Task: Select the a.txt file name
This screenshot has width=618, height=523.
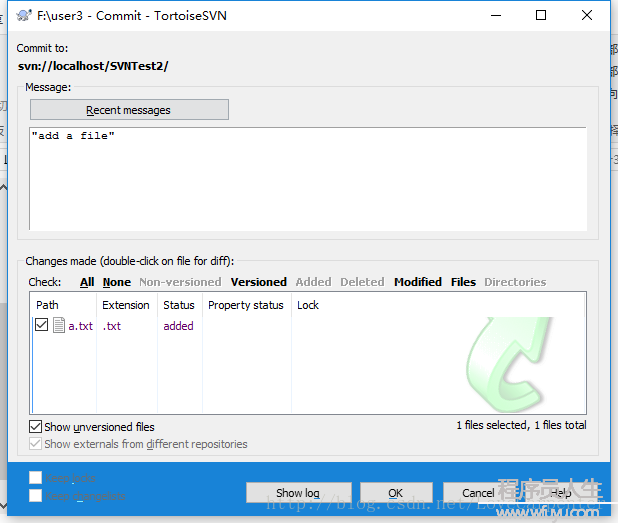Action: 80,326
